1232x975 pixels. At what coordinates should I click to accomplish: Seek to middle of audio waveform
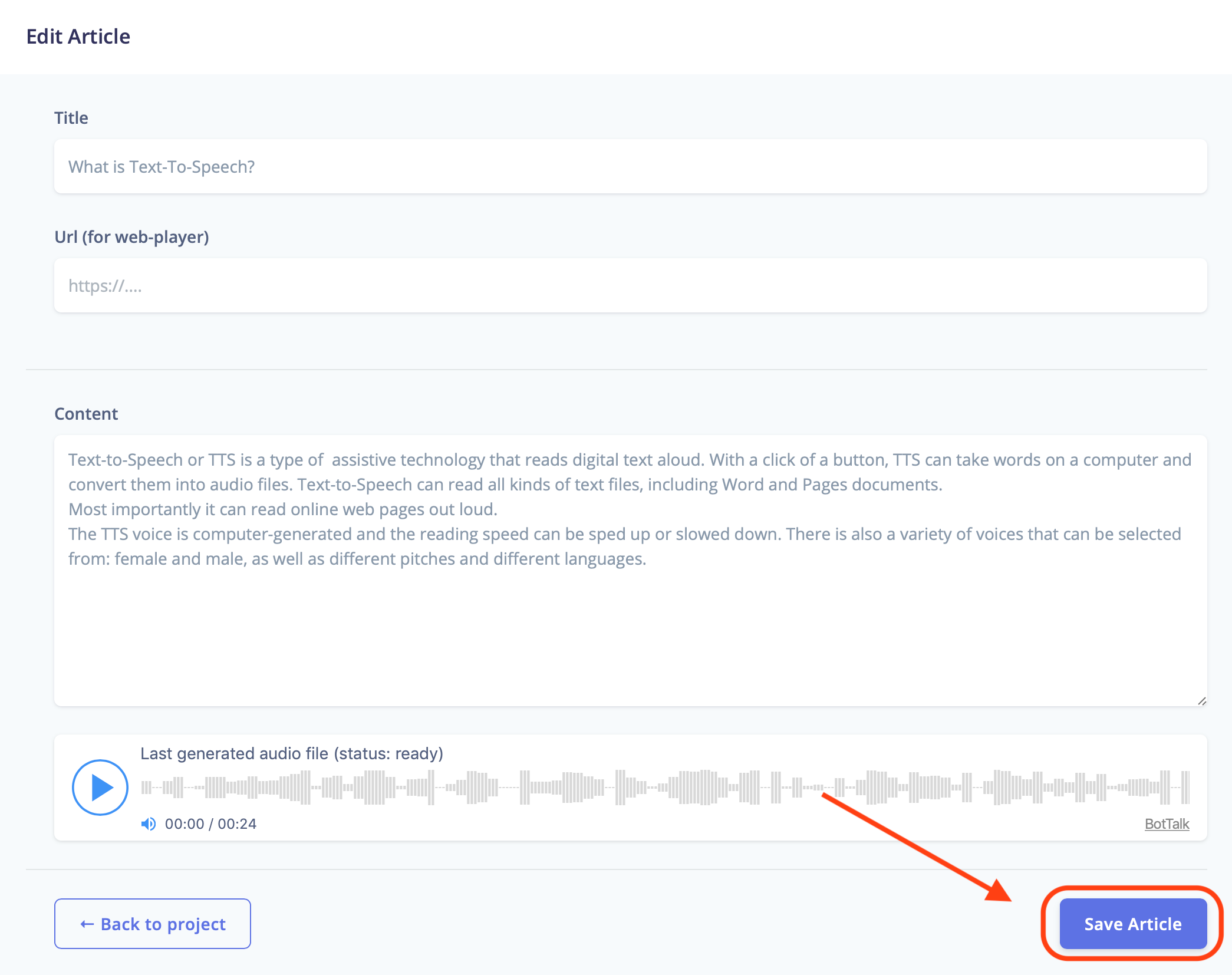(665, 787)
